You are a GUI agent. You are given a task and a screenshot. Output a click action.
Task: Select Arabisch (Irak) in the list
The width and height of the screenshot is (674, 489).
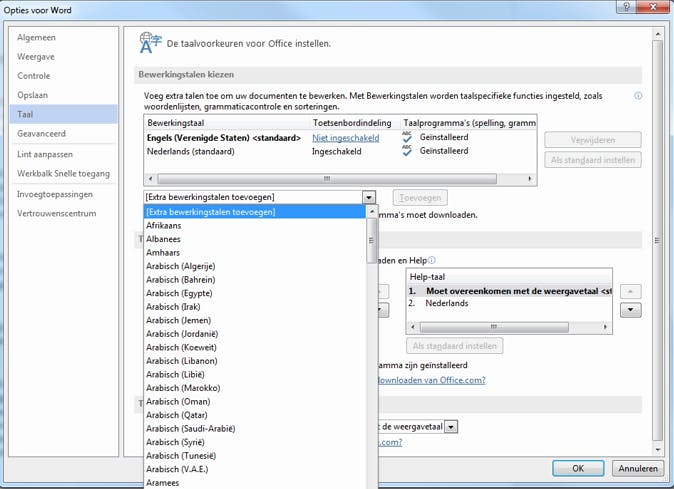pyautogui.click(x=255, y=307)
